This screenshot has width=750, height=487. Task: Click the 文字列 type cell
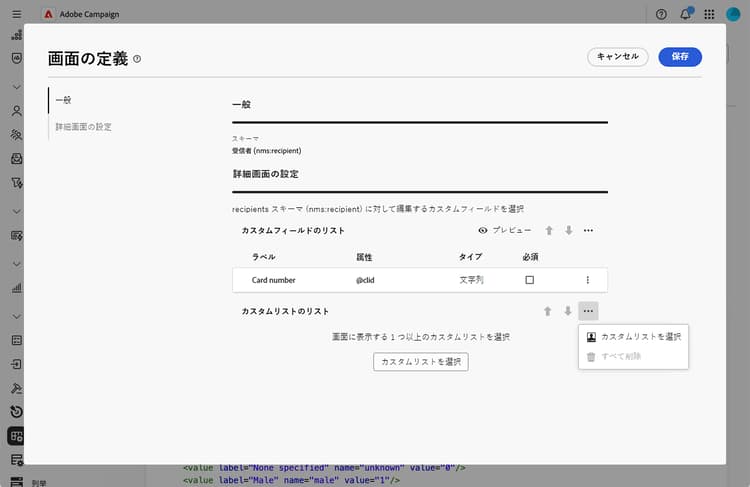coord(471,280)
